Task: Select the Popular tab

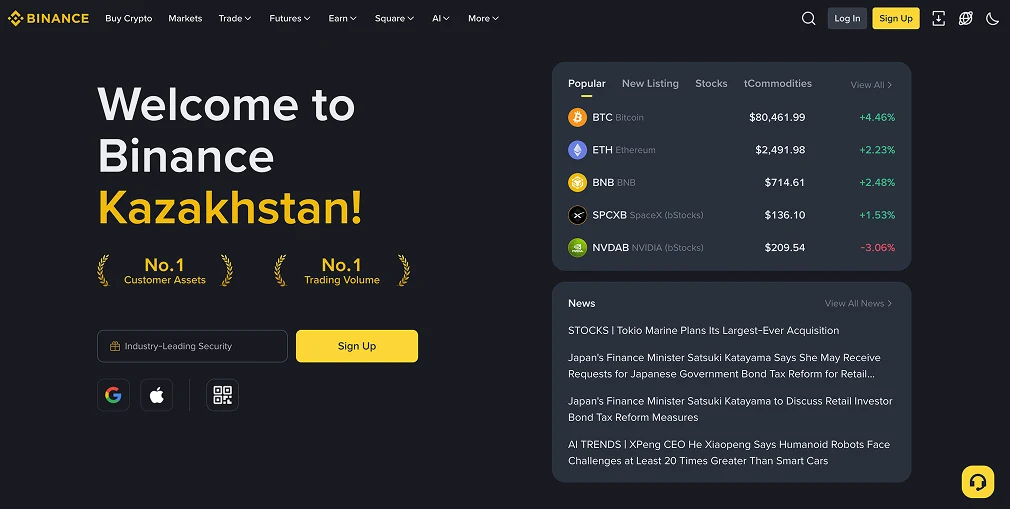Action: point(587,84)
